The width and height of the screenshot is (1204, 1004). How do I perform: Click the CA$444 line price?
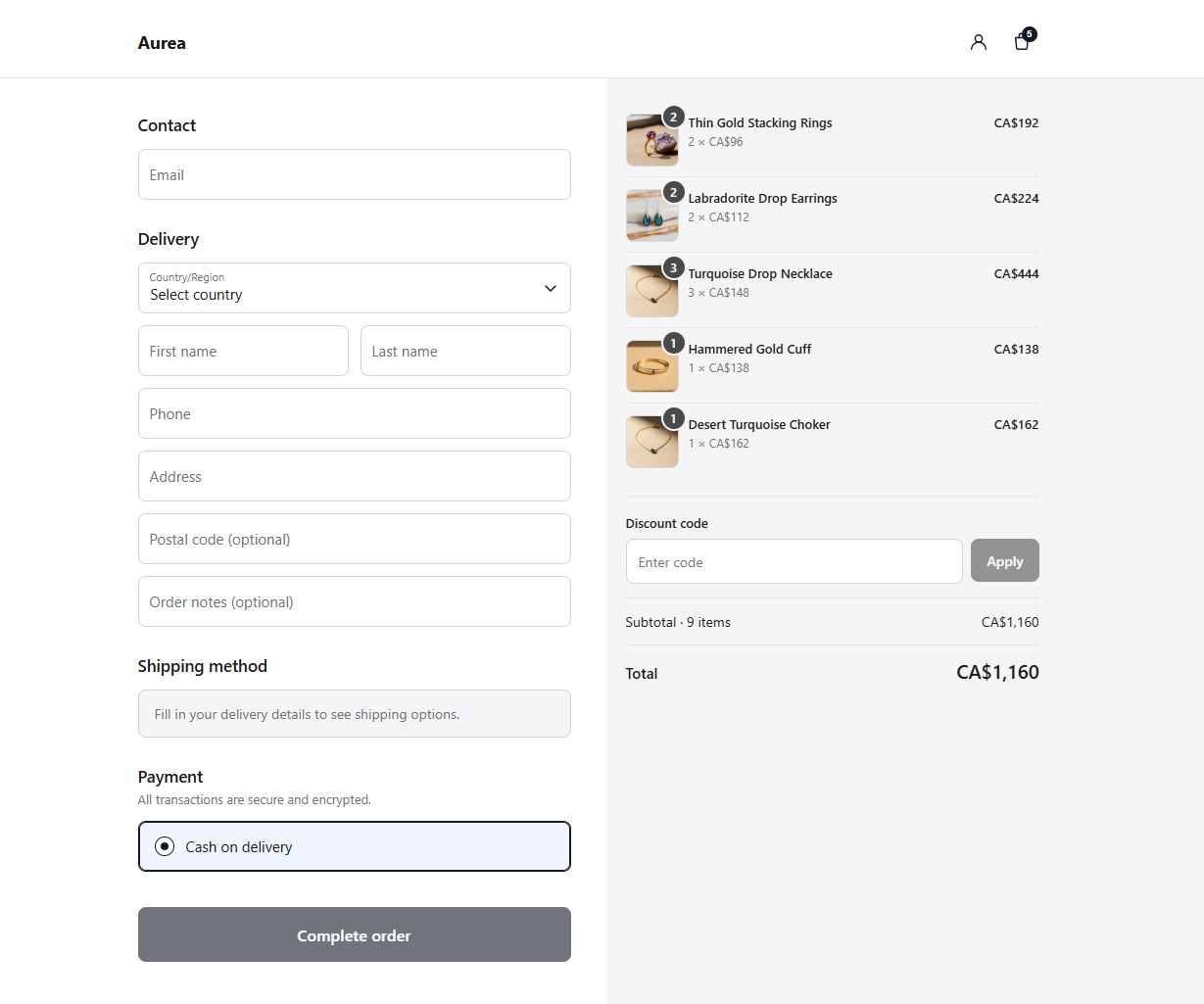1016,273
